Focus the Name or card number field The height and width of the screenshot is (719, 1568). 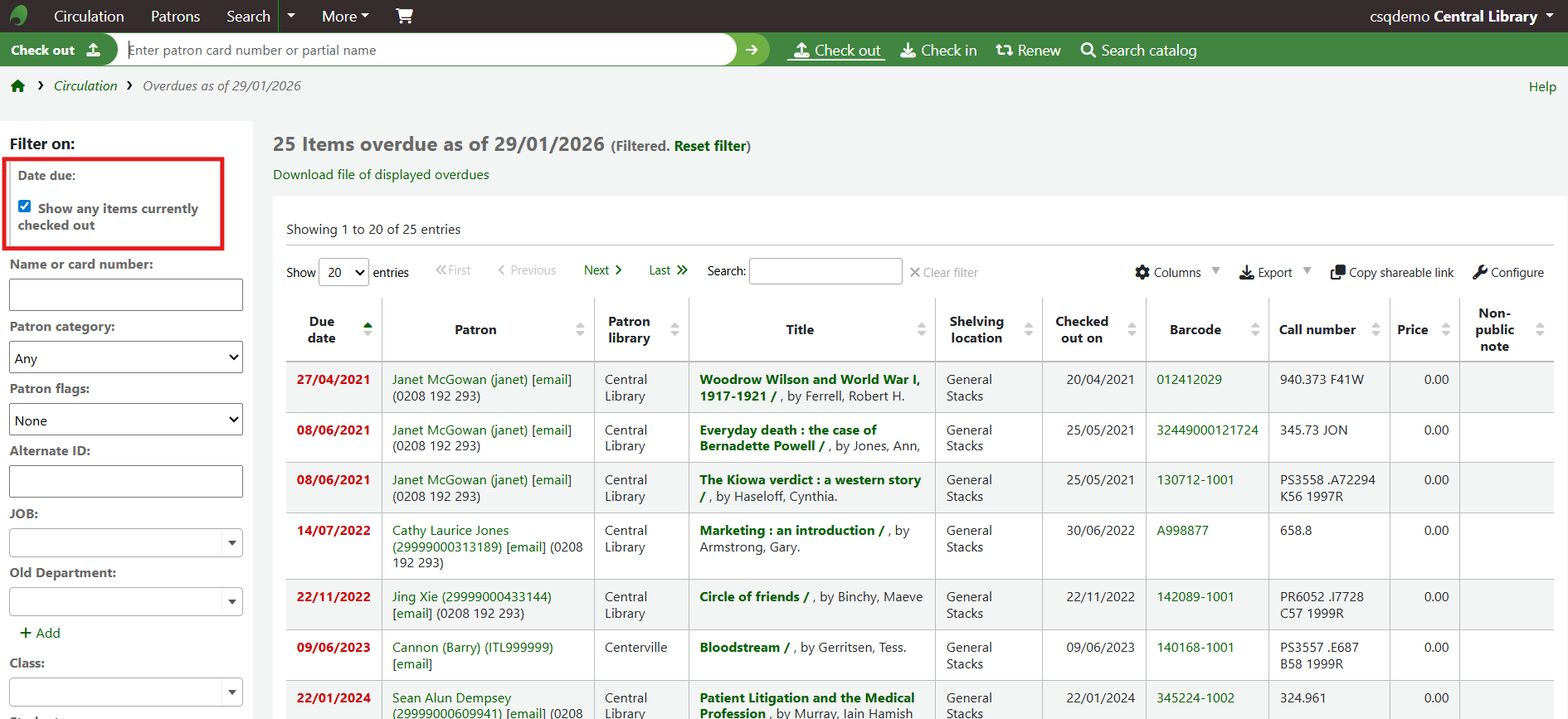(x=126, y=294)
